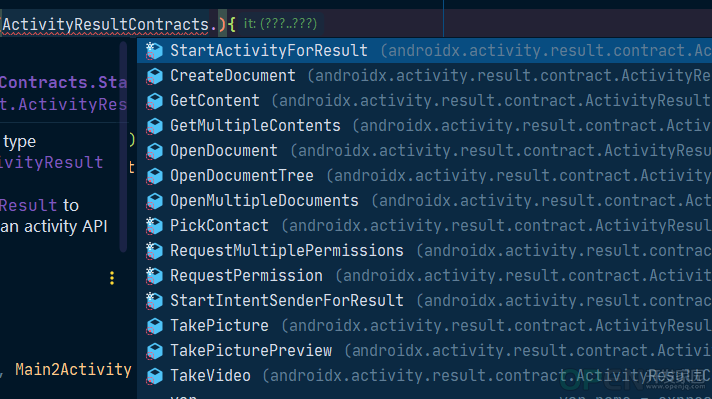Pick StartIntentSenderForResult from the list
The image size is (712, 399).
425,300
